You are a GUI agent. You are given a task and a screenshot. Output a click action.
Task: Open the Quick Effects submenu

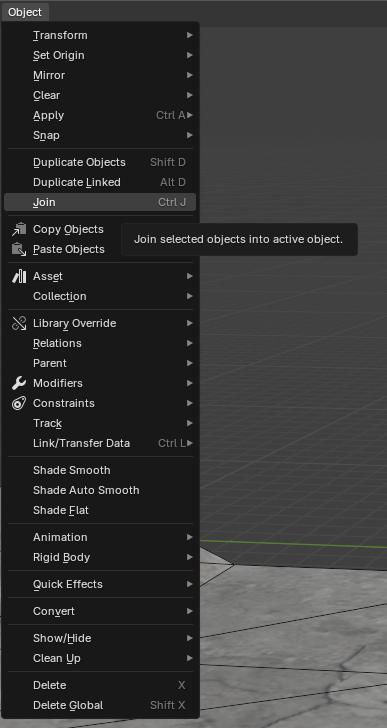(100, 584)
